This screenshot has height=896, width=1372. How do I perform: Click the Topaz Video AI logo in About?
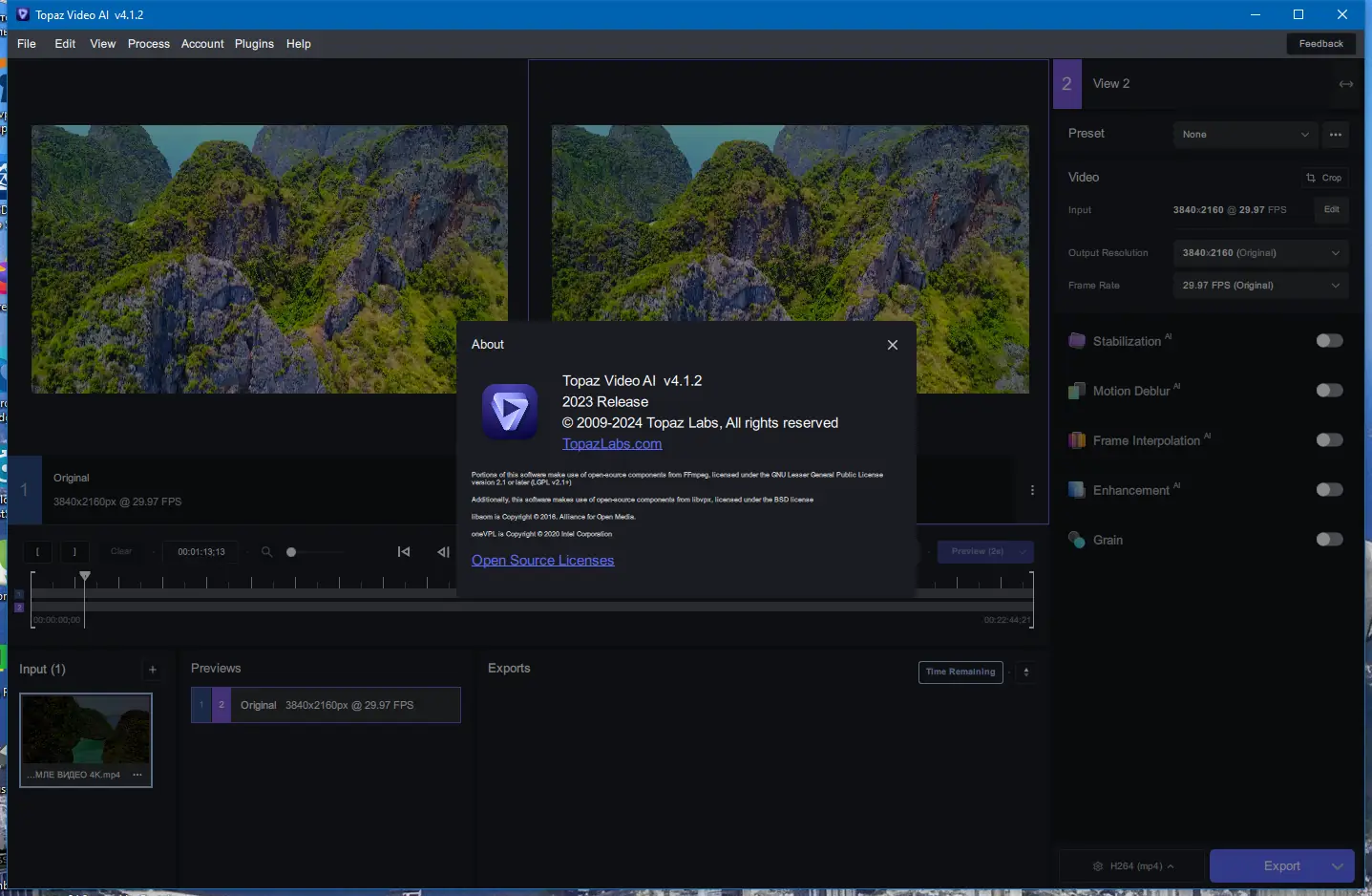coord(510,412)
